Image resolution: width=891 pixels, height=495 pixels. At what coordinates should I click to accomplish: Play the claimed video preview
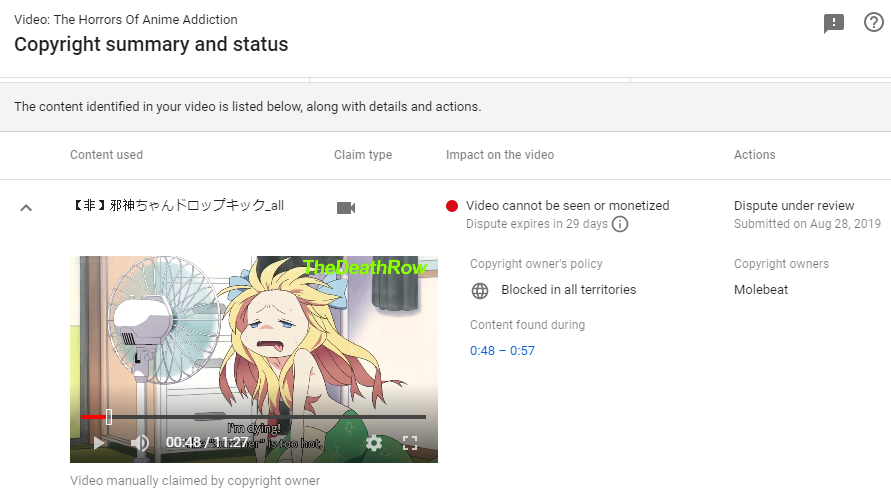pos(99,443)
